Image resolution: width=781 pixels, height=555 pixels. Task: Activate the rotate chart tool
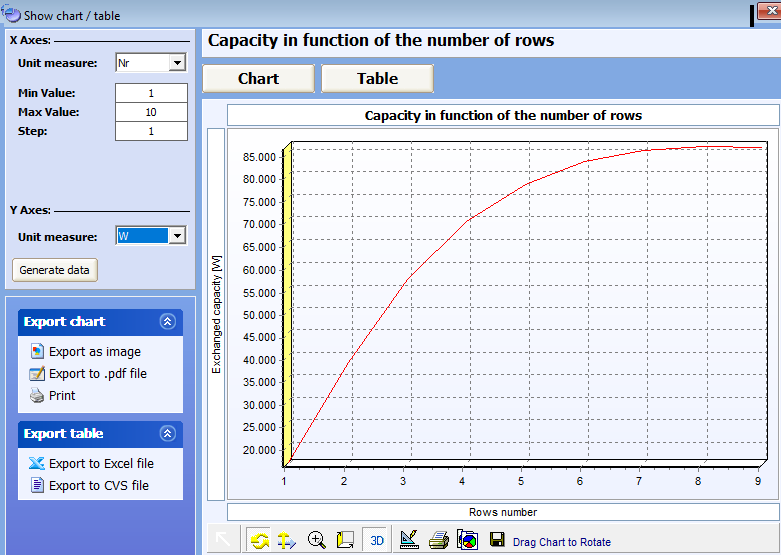click(259, 540)
